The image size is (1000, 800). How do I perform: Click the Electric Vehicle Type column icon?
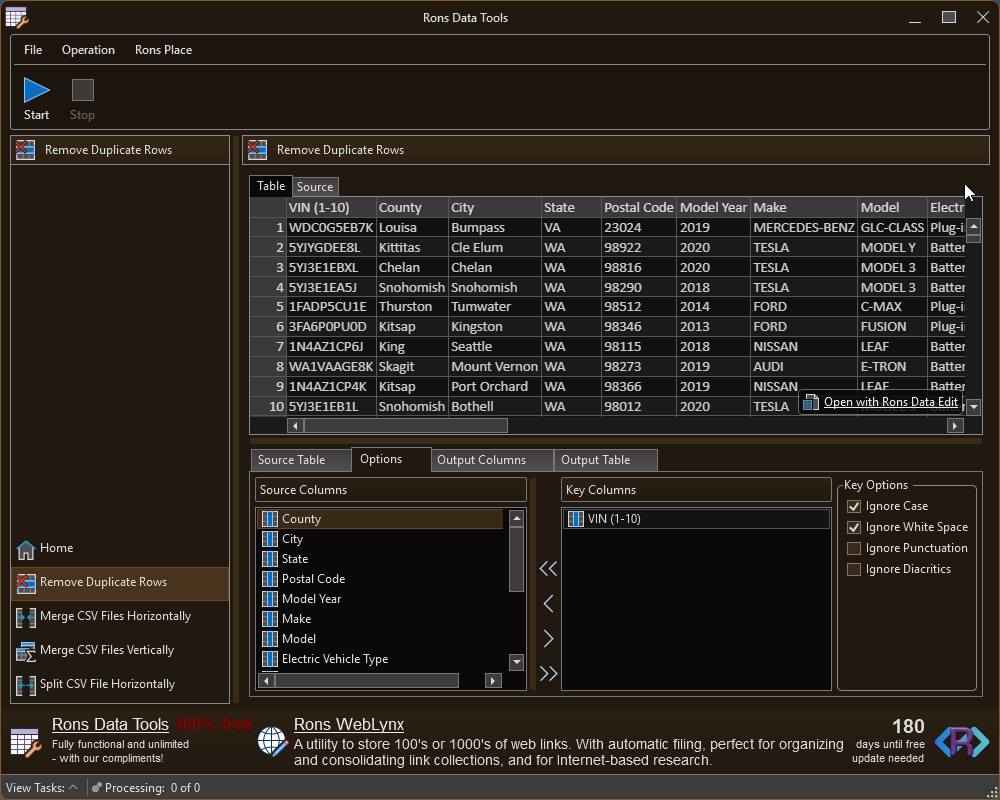(x=270, y=658)
